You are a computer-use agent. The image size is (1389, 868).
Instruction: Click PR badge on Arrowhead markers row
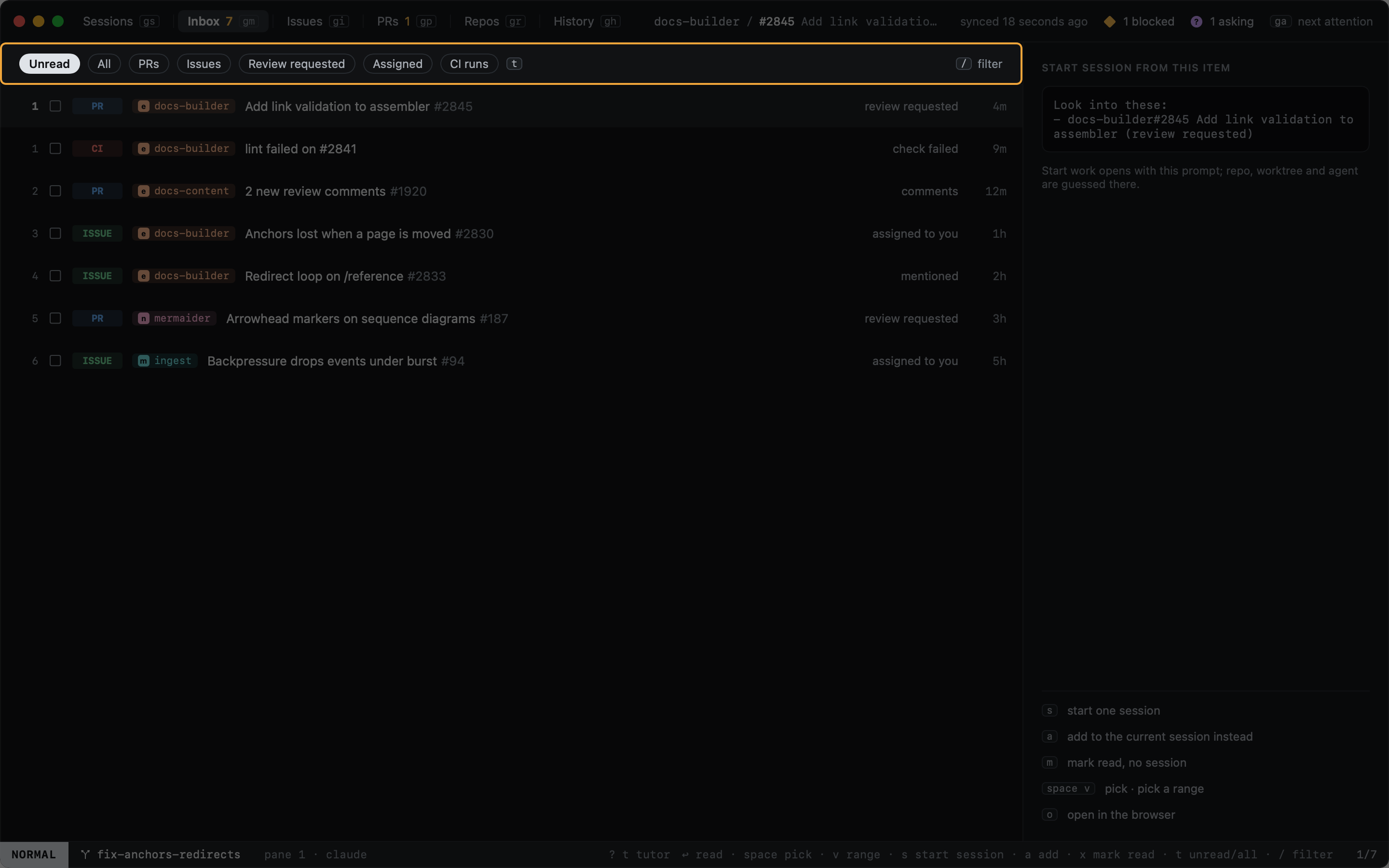[x=97, y=319]
